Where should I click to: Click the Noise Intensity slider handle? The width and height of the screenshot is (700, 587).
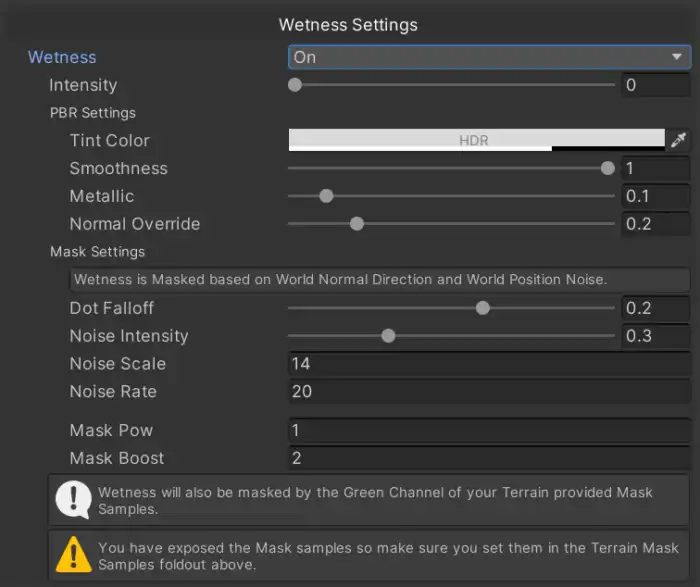coord(388,336)
